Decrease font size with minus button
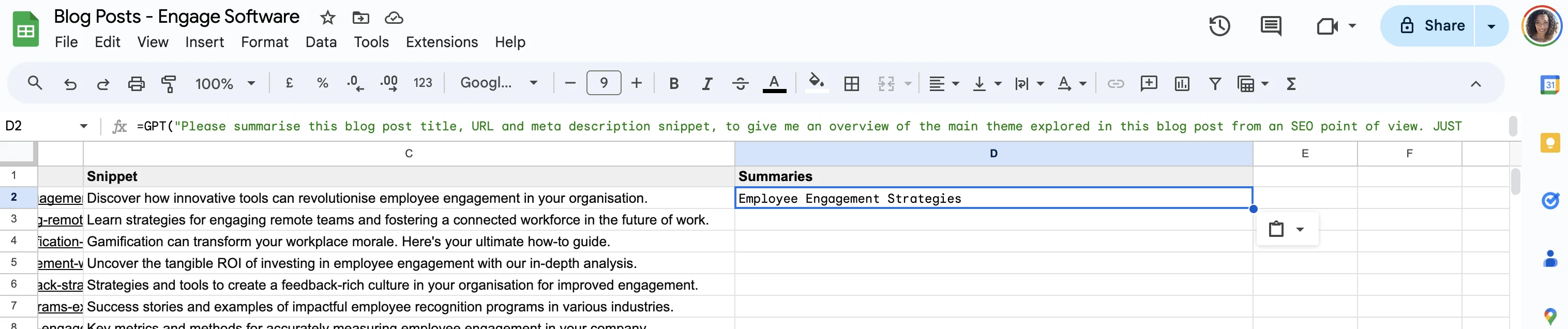This screenshot has height=329, width=1568. point(570,83)
